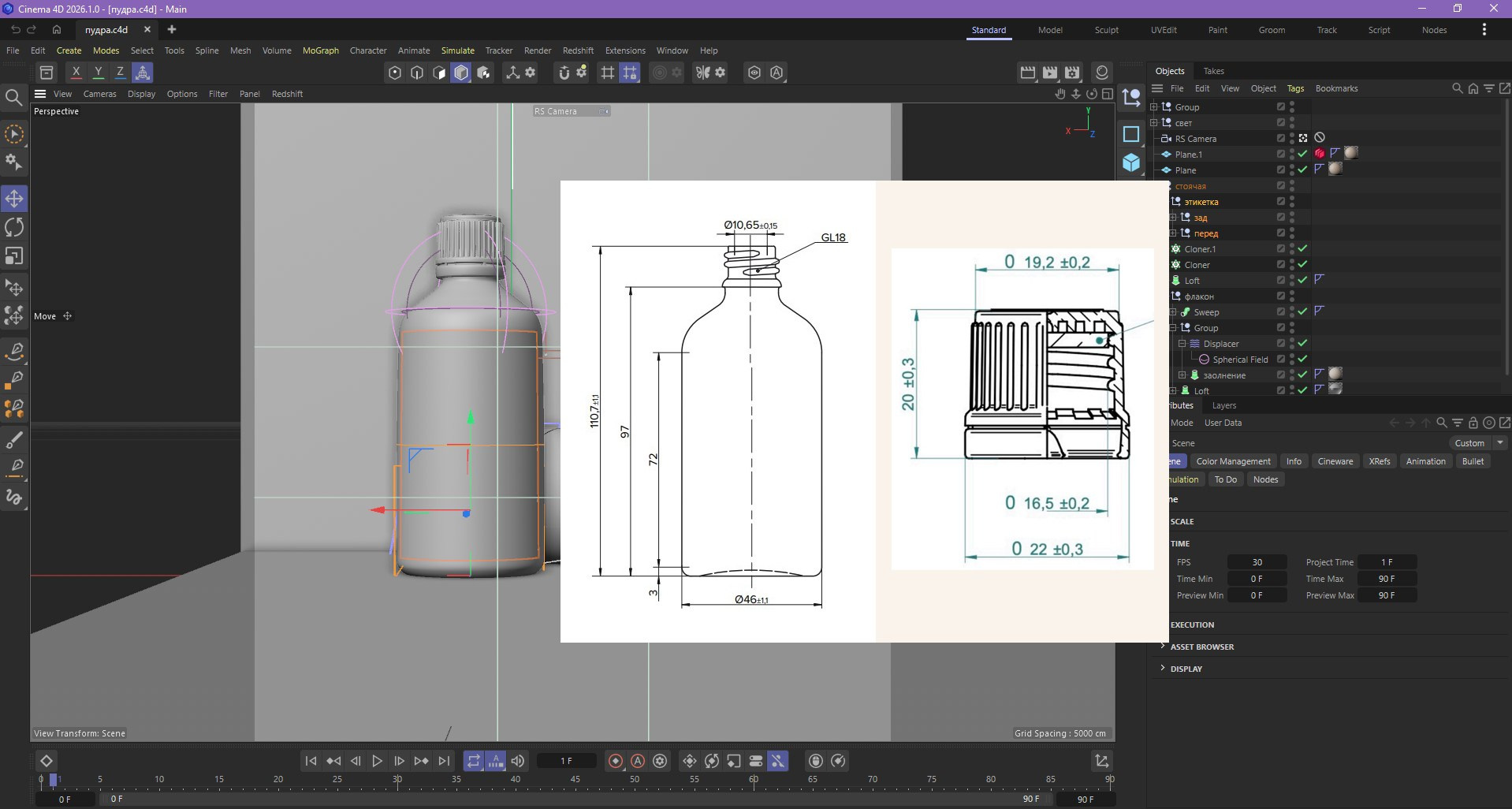Click the FPS value field
This screenshot has width=1512, height=809.
(x=1257, y=562)
